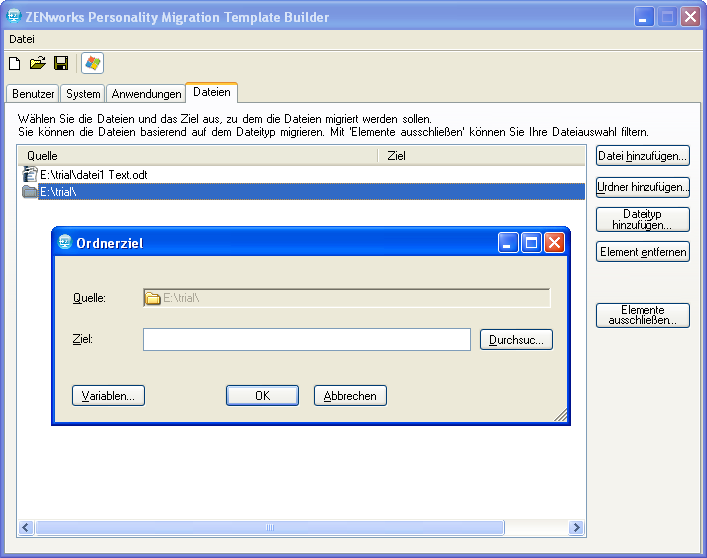This screenshot has height=558, width=707.
Task: Click the New template toolbar icon
Action: pos(14,63)
